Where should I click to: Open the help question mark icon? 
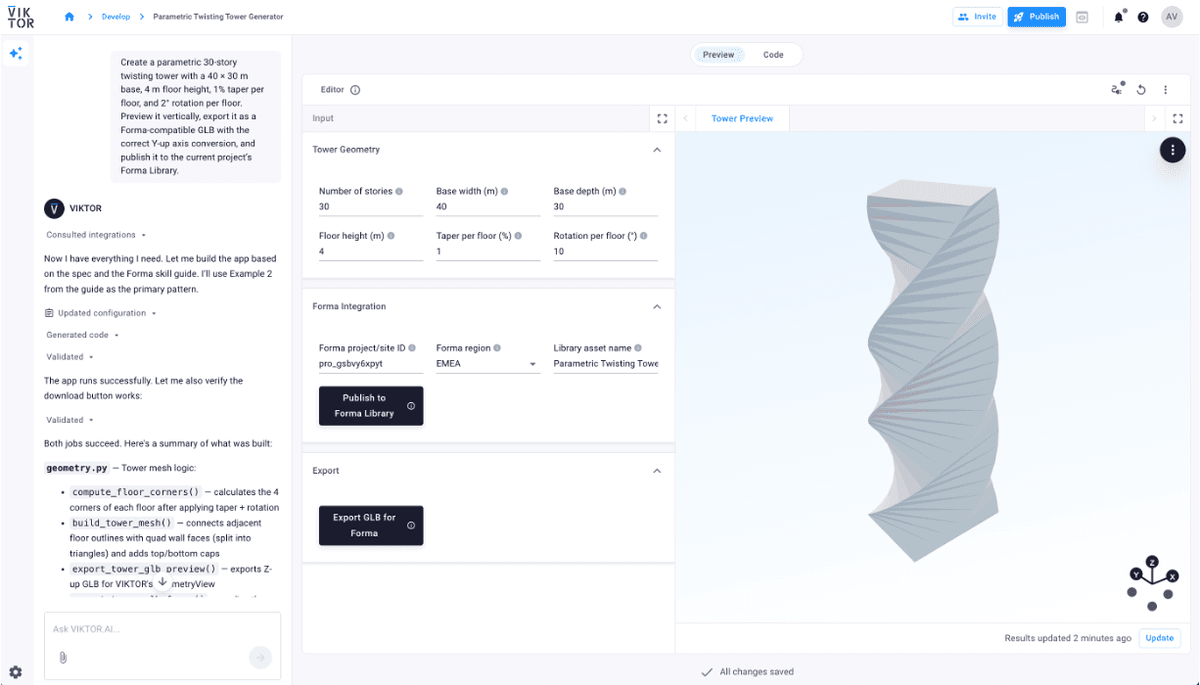point(1143,17)
